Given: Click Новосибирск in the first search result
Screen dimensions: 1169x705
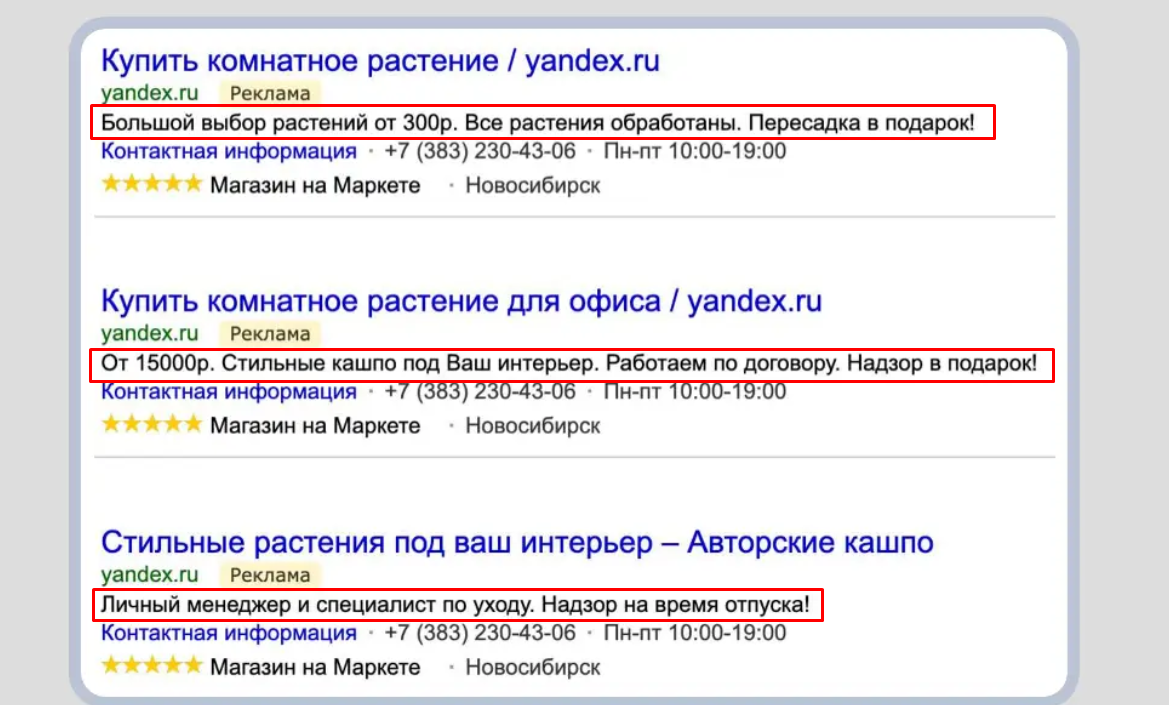Looking at the screenshot, I should 531,185.
